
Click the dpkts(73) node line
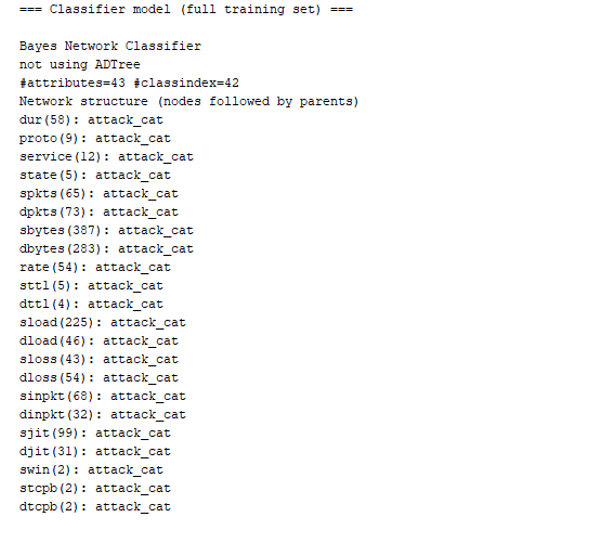[x=99, y=212]
